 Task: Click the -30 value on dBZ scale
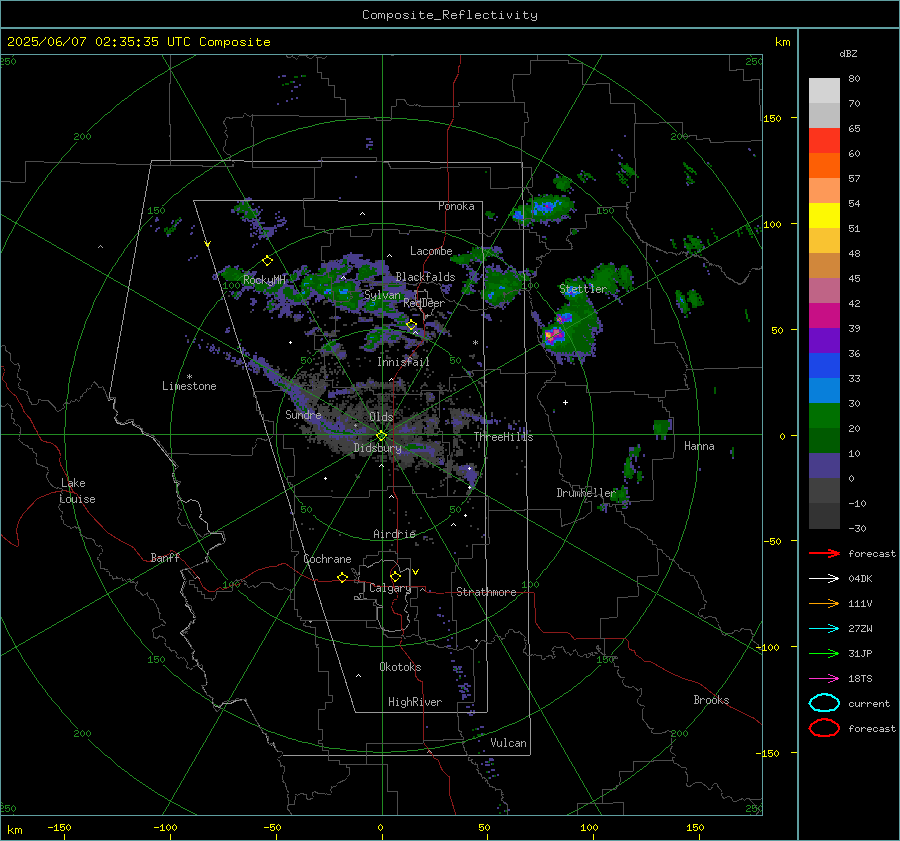(x=857, y=528)
